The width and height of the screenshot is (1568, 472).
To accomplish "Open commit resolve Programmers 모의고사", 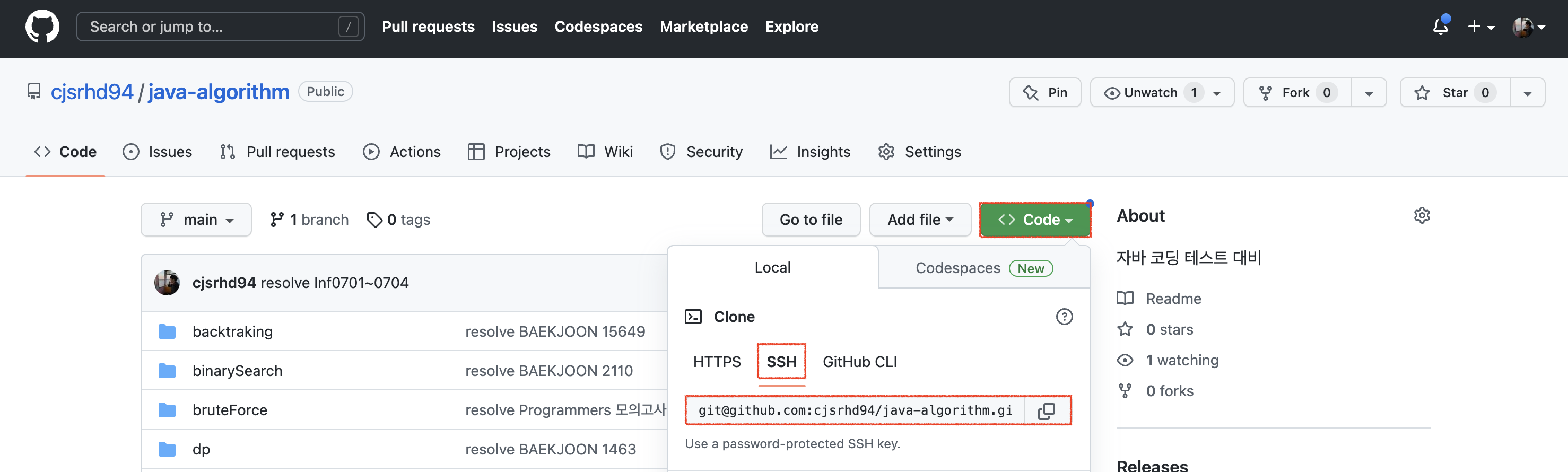I will coord(565,410).
